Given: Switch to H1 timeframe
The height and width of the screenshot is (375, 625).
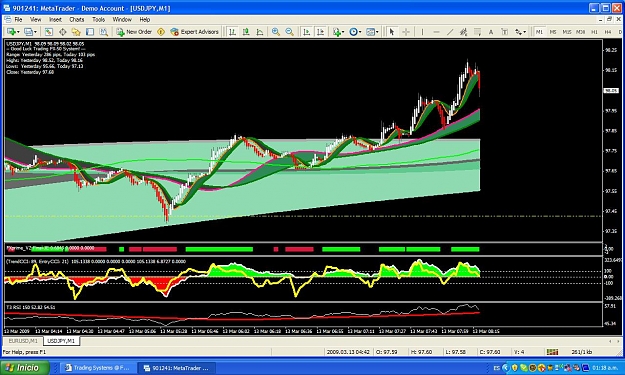Looking at the screenshot, I should click(594, 32).
